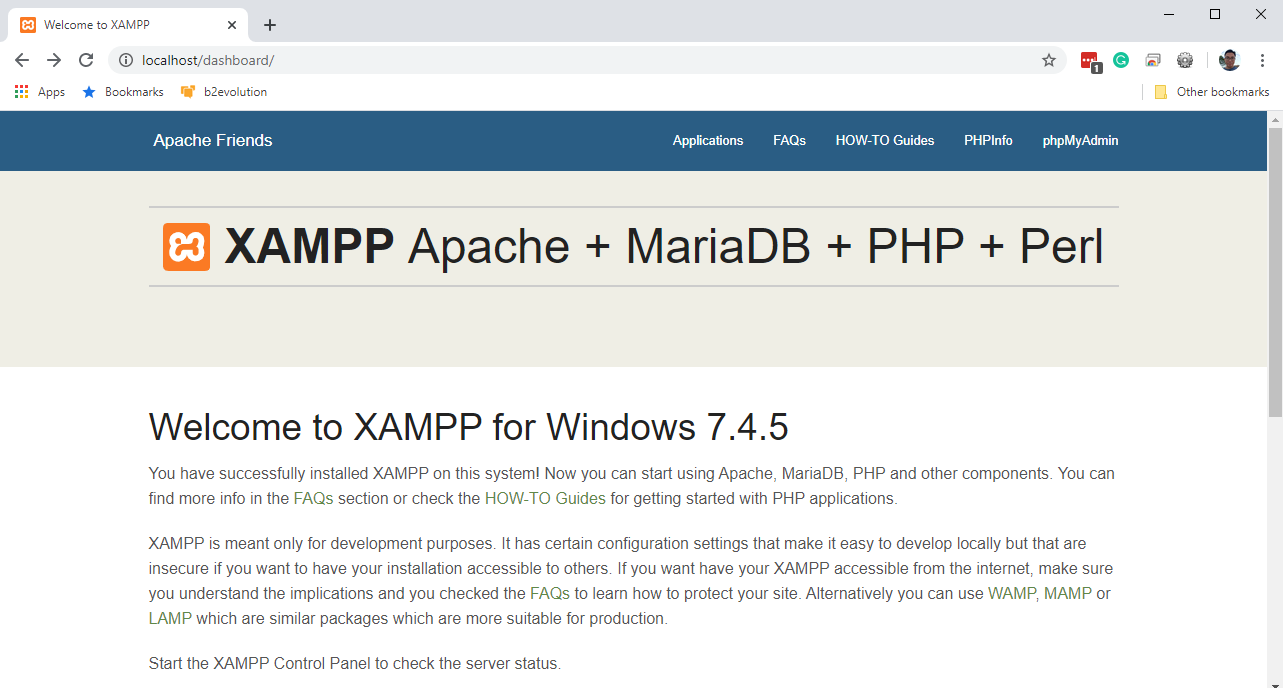The width and height of the screenshot is (1283, 688).
Task: Visit the WAMP link
Action: coord(1012,593)
